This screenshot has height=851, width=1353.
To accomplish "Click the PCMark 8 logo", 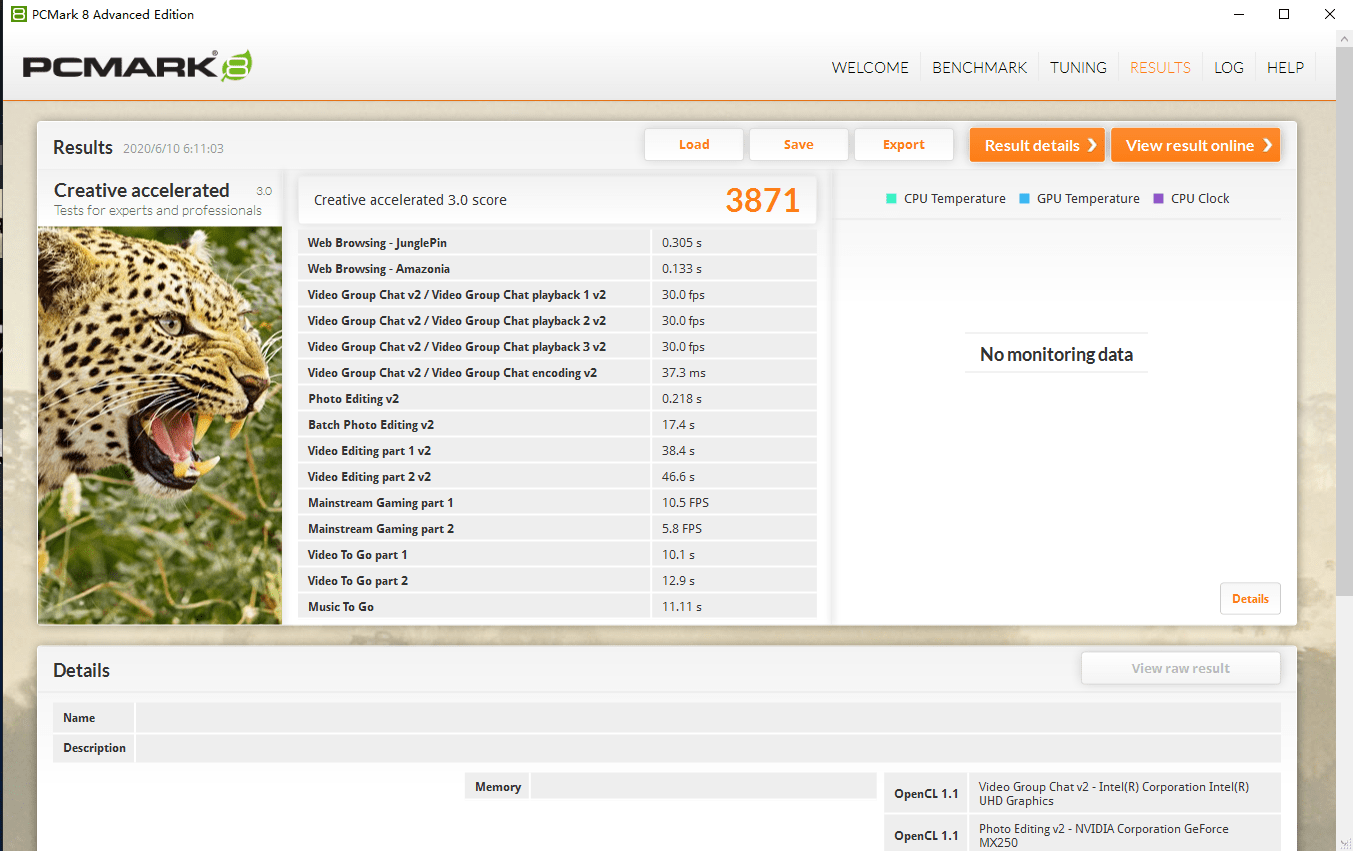I will click(x=137, y=67).
